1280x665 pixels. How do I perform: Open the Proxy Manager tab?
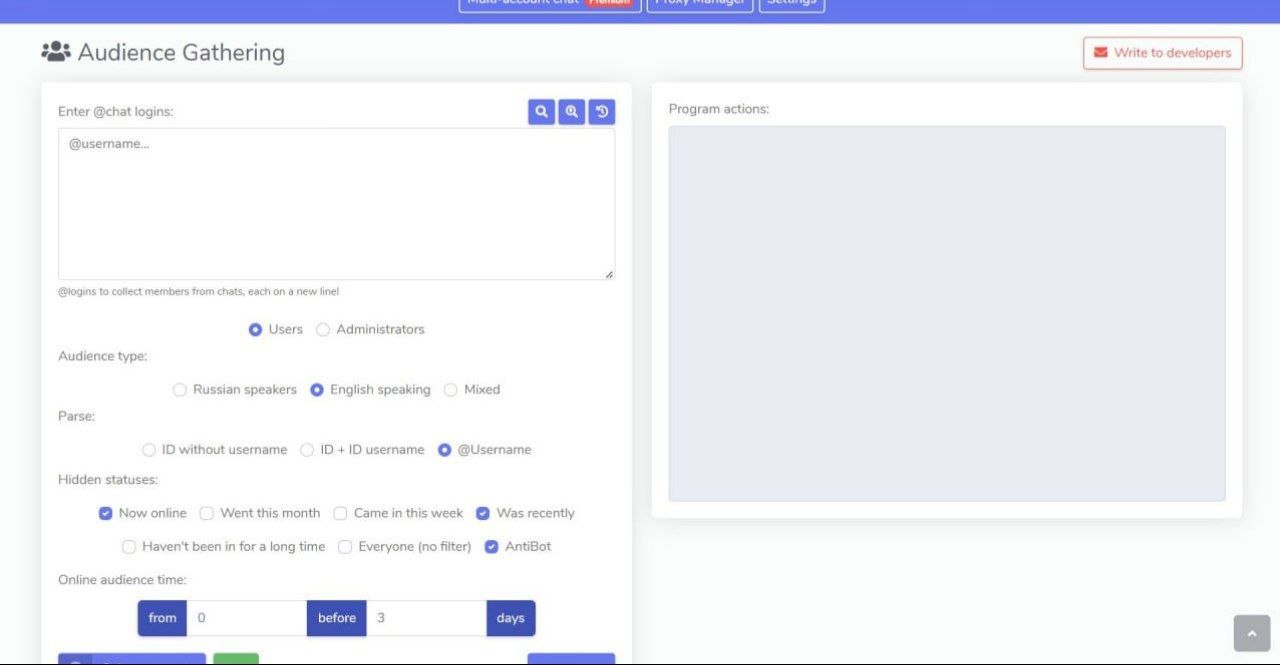pyautogui.click(x=699, y=3)
